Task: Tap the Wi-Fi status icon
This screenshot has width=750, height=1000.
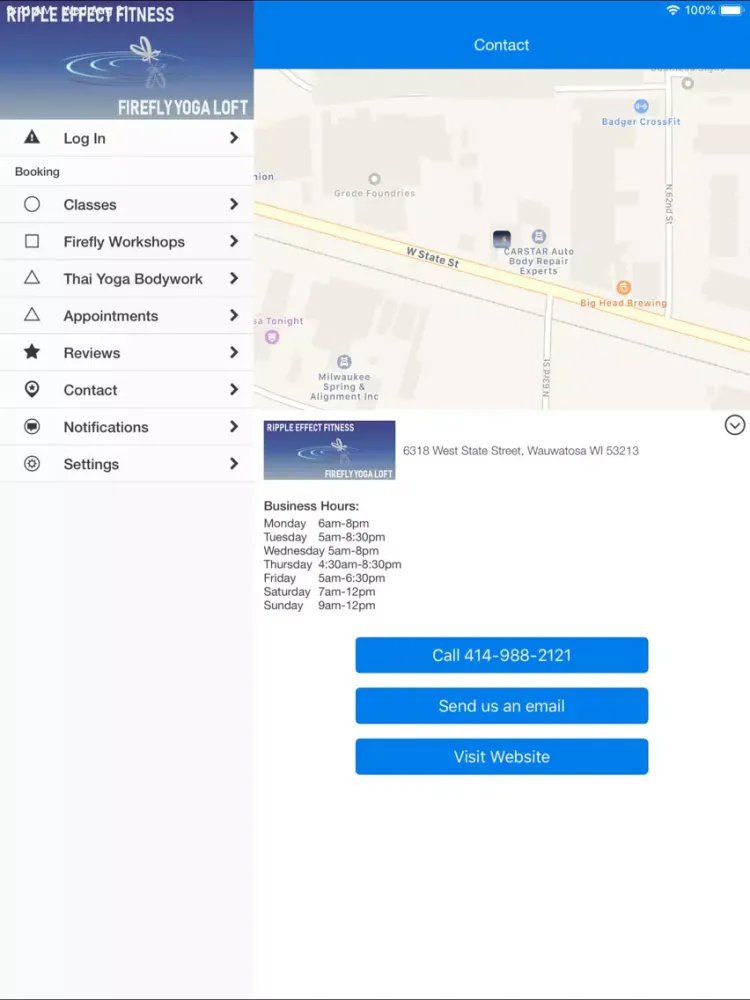Action: pyautogui.click(x=672, y=10)
